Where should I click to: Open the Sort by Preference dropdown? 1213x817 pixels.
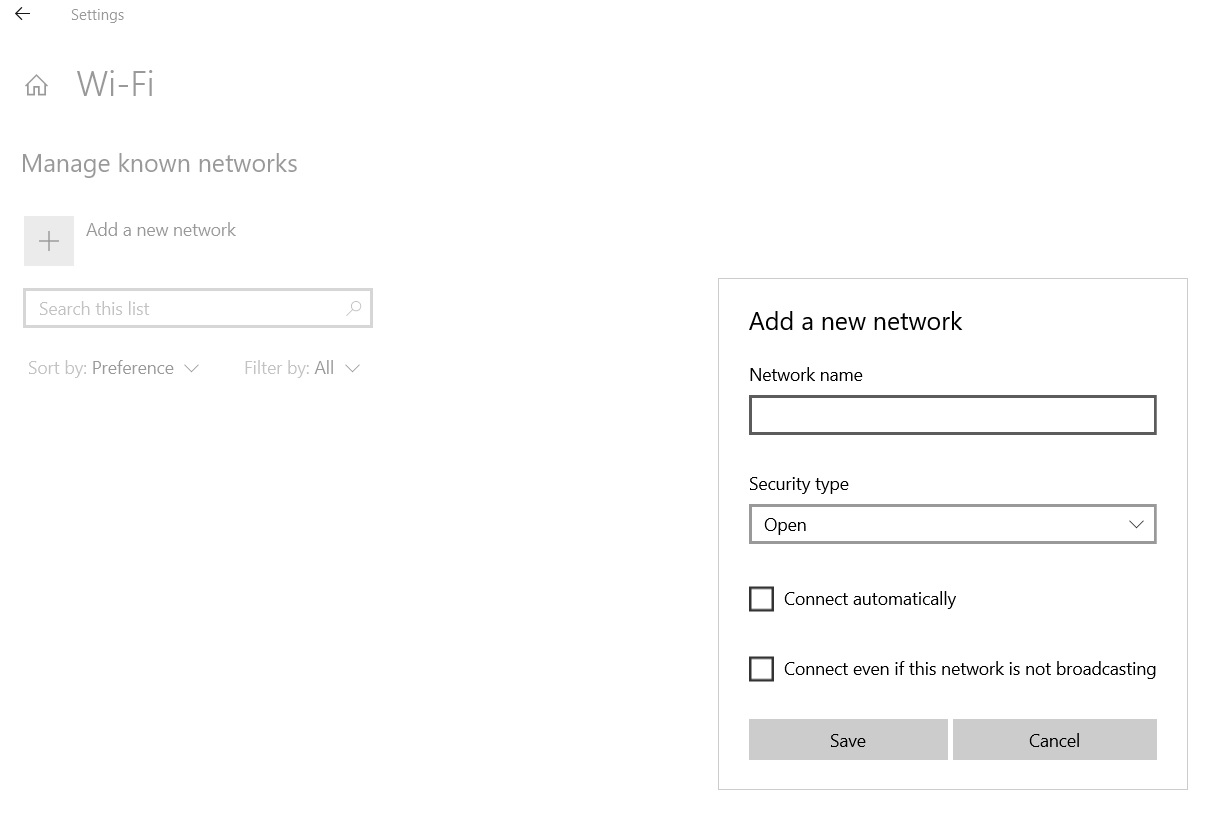114,368
